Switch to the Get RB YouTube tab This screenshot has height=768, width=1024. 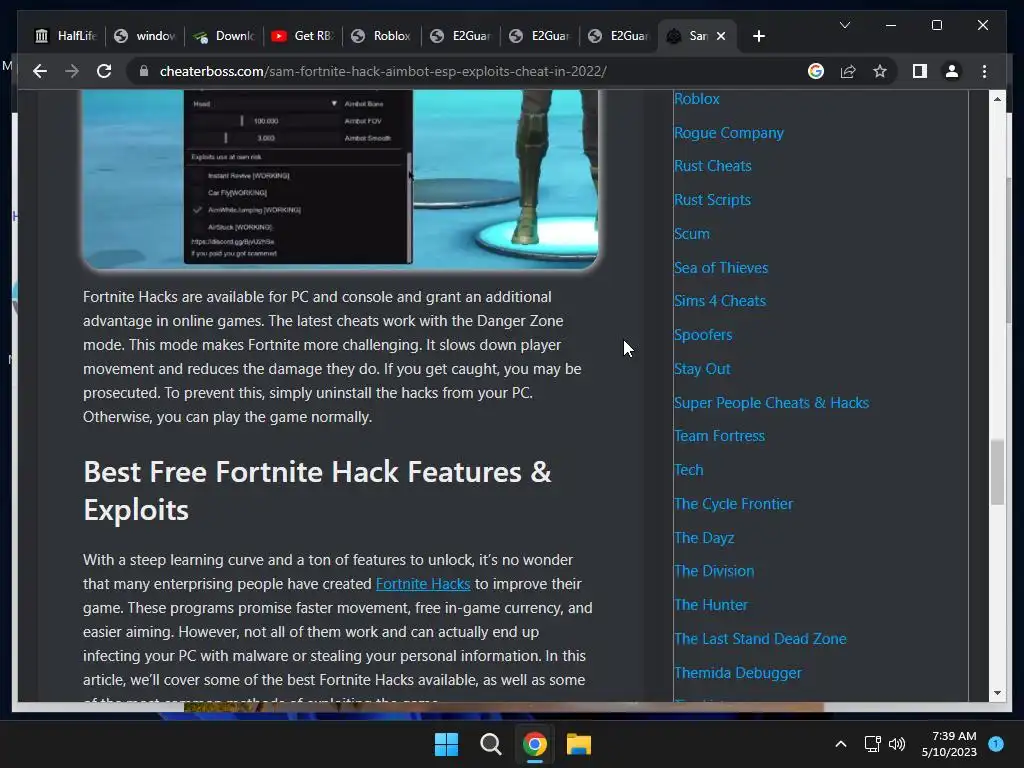tap(302, 36)
